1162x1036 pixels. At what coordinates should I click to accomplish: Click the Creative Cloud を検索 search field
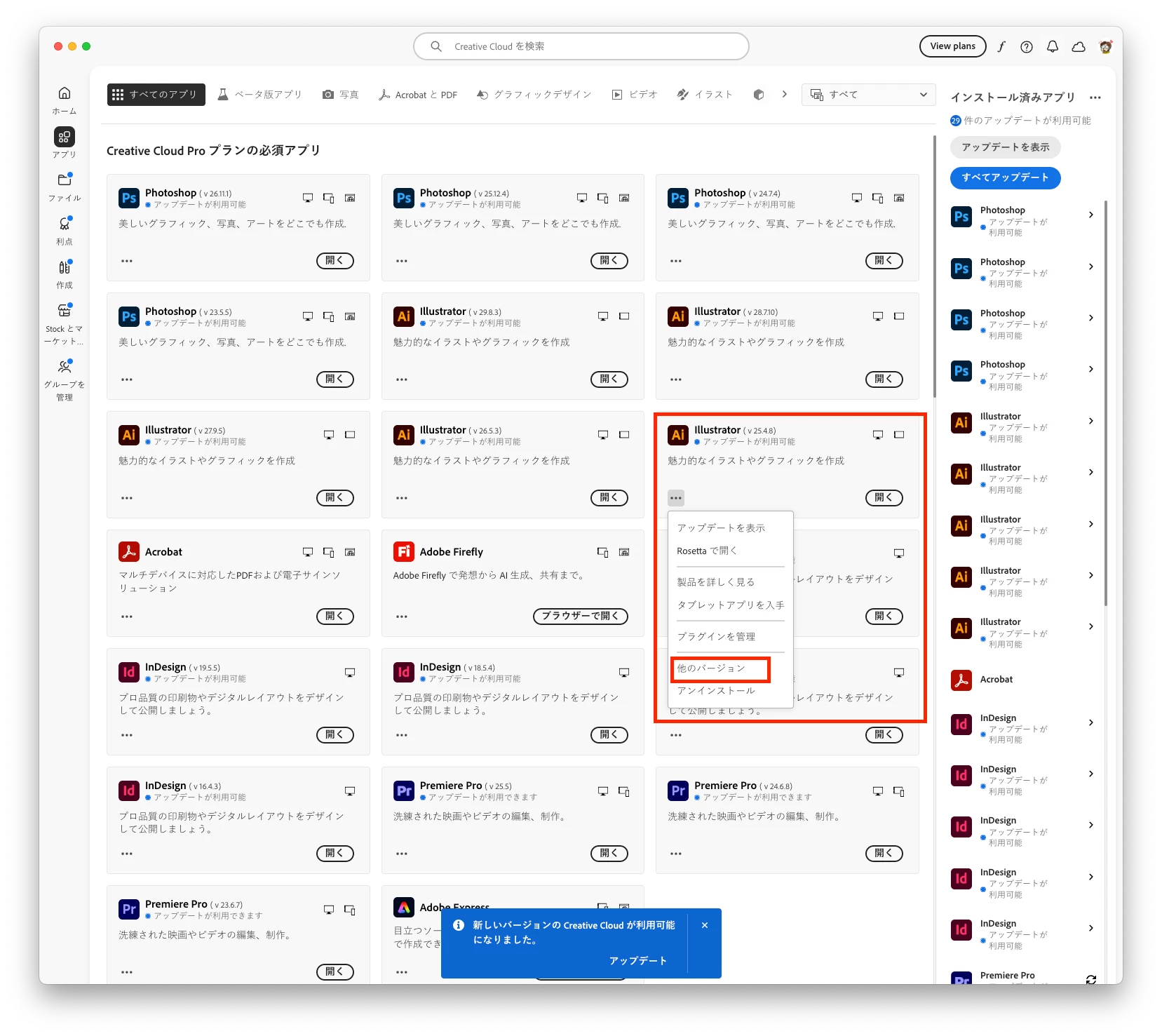(581, 46)
